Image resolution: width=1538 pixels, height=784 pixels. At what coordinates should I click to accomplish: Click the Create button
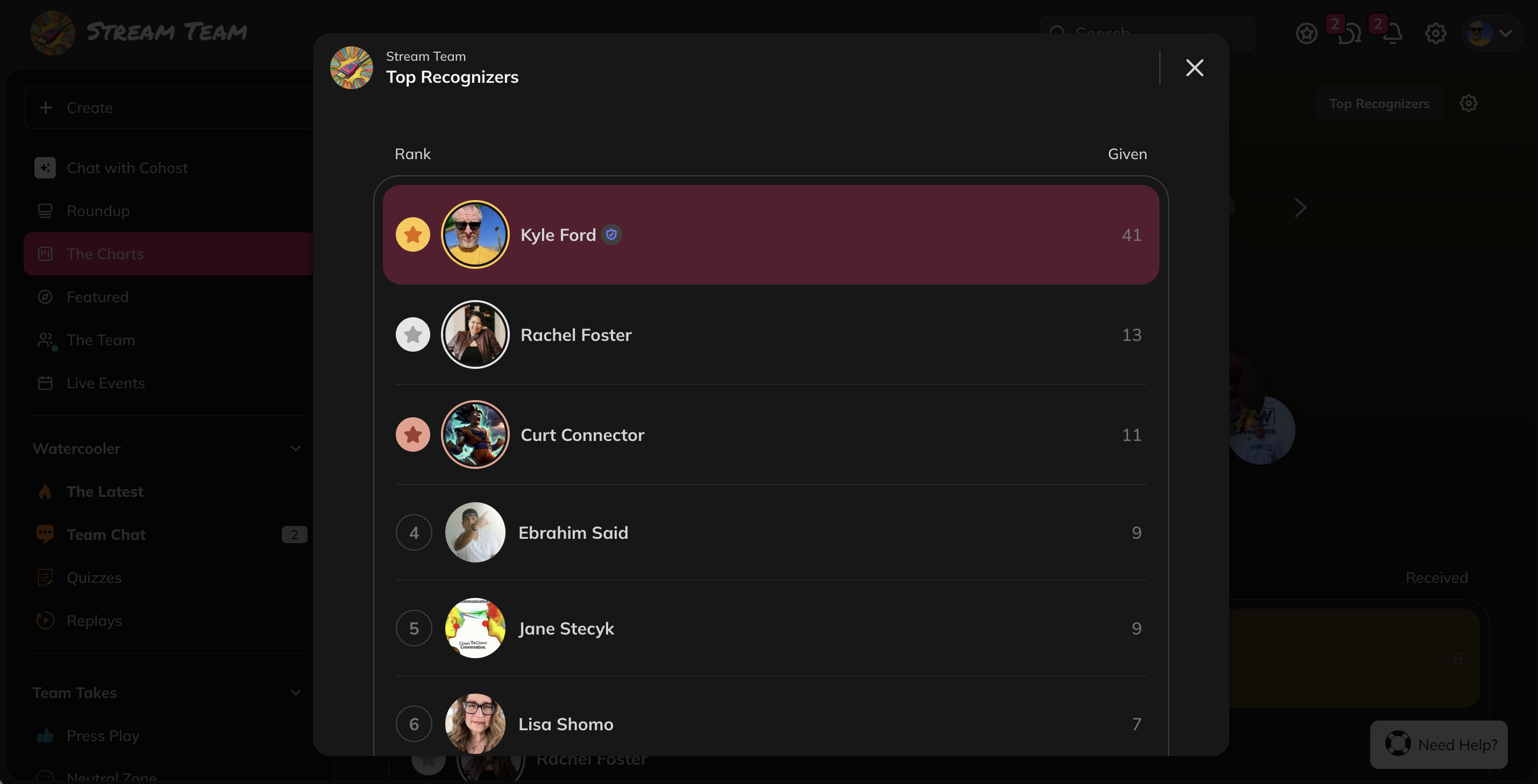pyautogui.click(x=90, y=108)
